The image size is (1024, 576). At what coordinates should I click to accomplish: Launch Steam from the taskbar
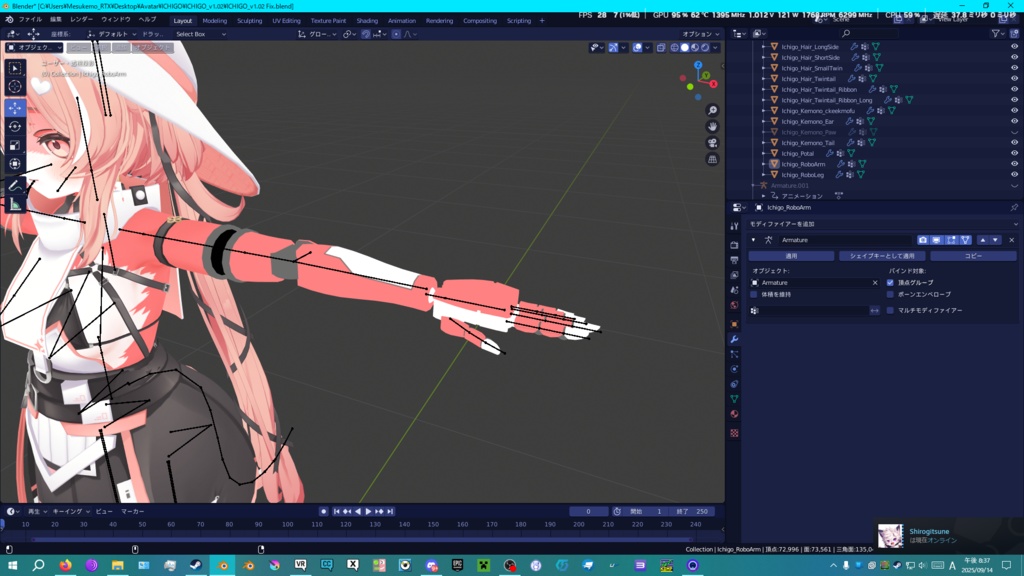pos(196,566)
